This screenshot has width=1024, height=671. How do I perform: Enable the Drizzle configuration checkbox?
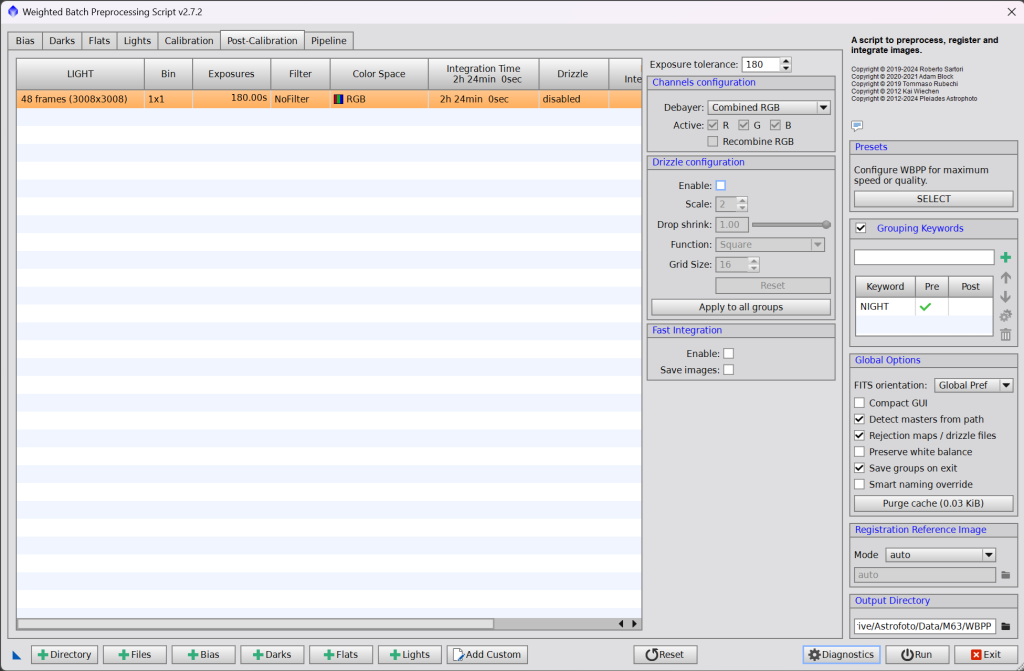coord(721,185)
